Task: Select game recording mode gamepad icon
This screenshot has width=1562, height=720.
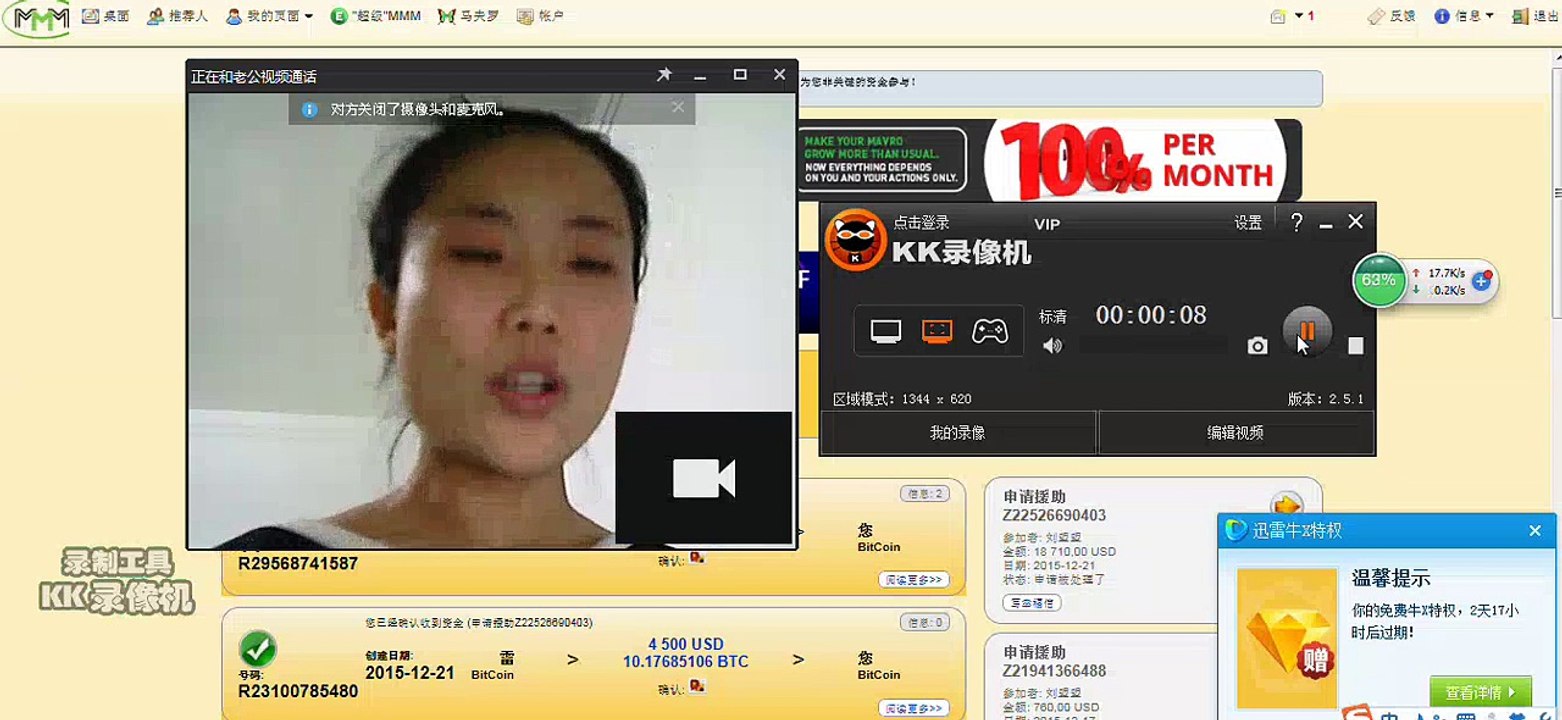Action: (x=990, y=331)
